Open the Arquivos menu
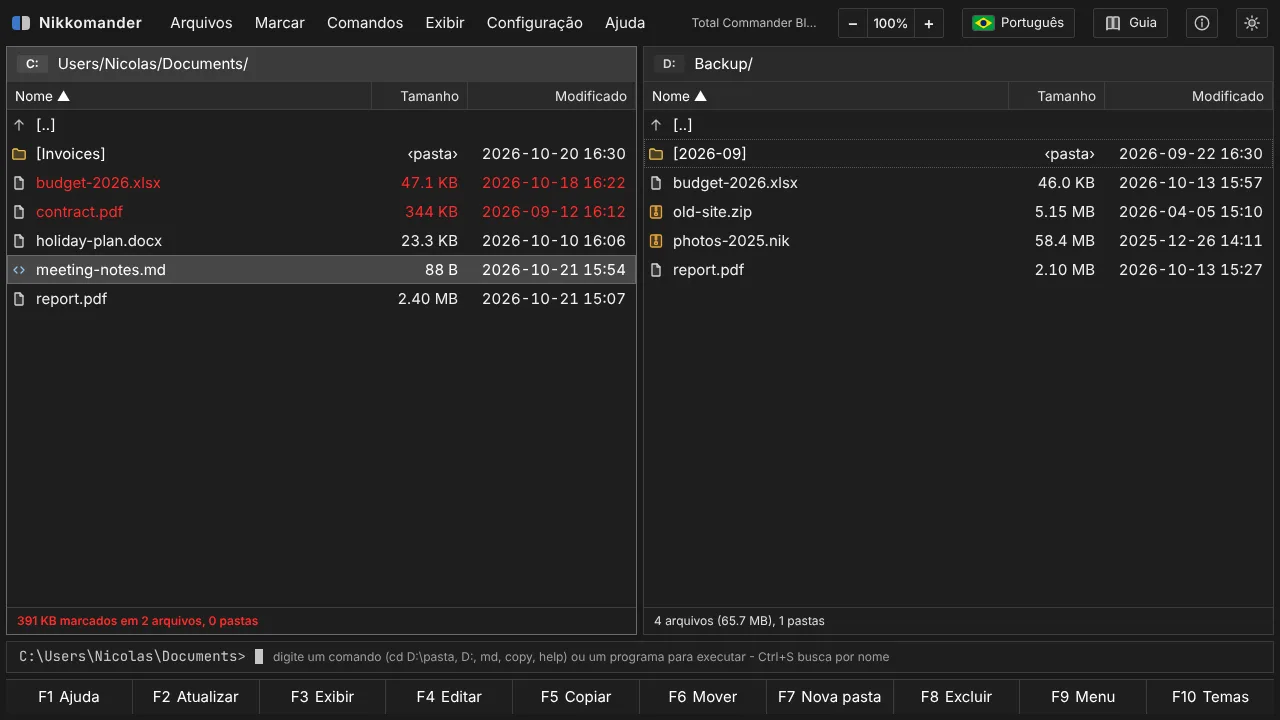 [201, 23]
